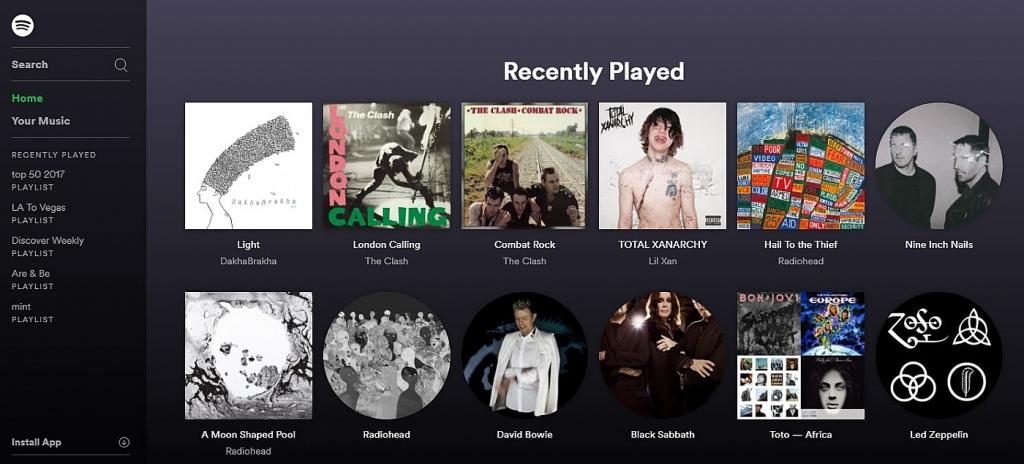Open the Led Zeppelin artist image
This screenshot has width=1024, height=464.
(x=938, y=356)
